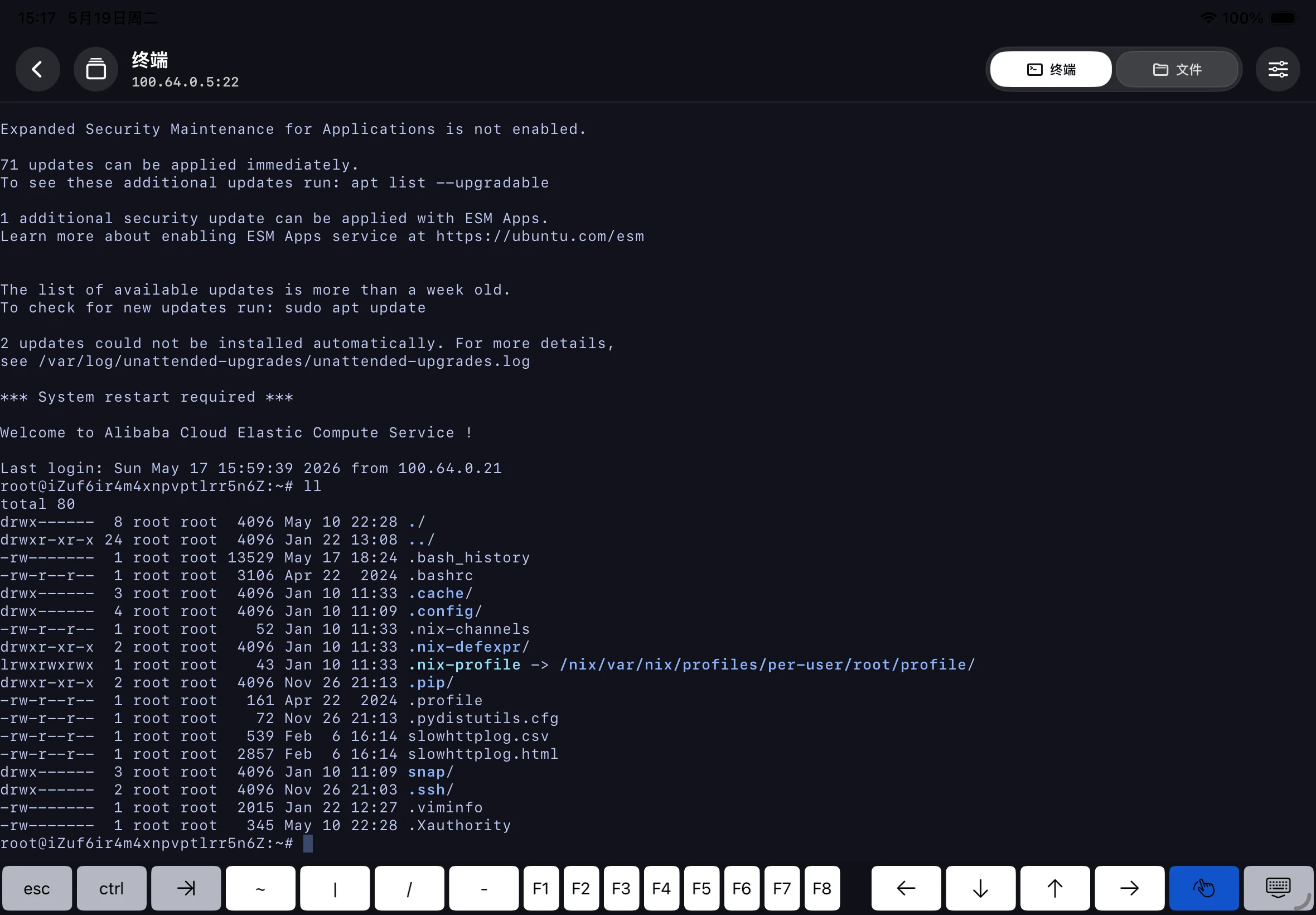
Task: Open the settings sliders icon
Action: pyautogui.click(x=1278, y=69)
